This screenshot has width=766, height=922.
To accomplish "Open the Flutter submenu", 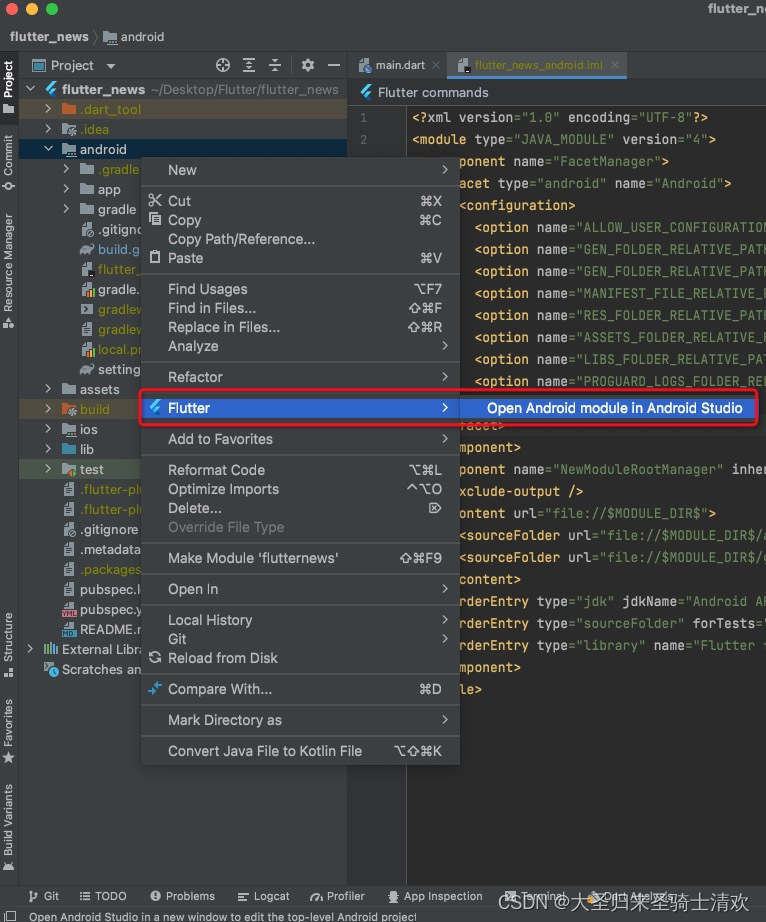I will point(300,408).
